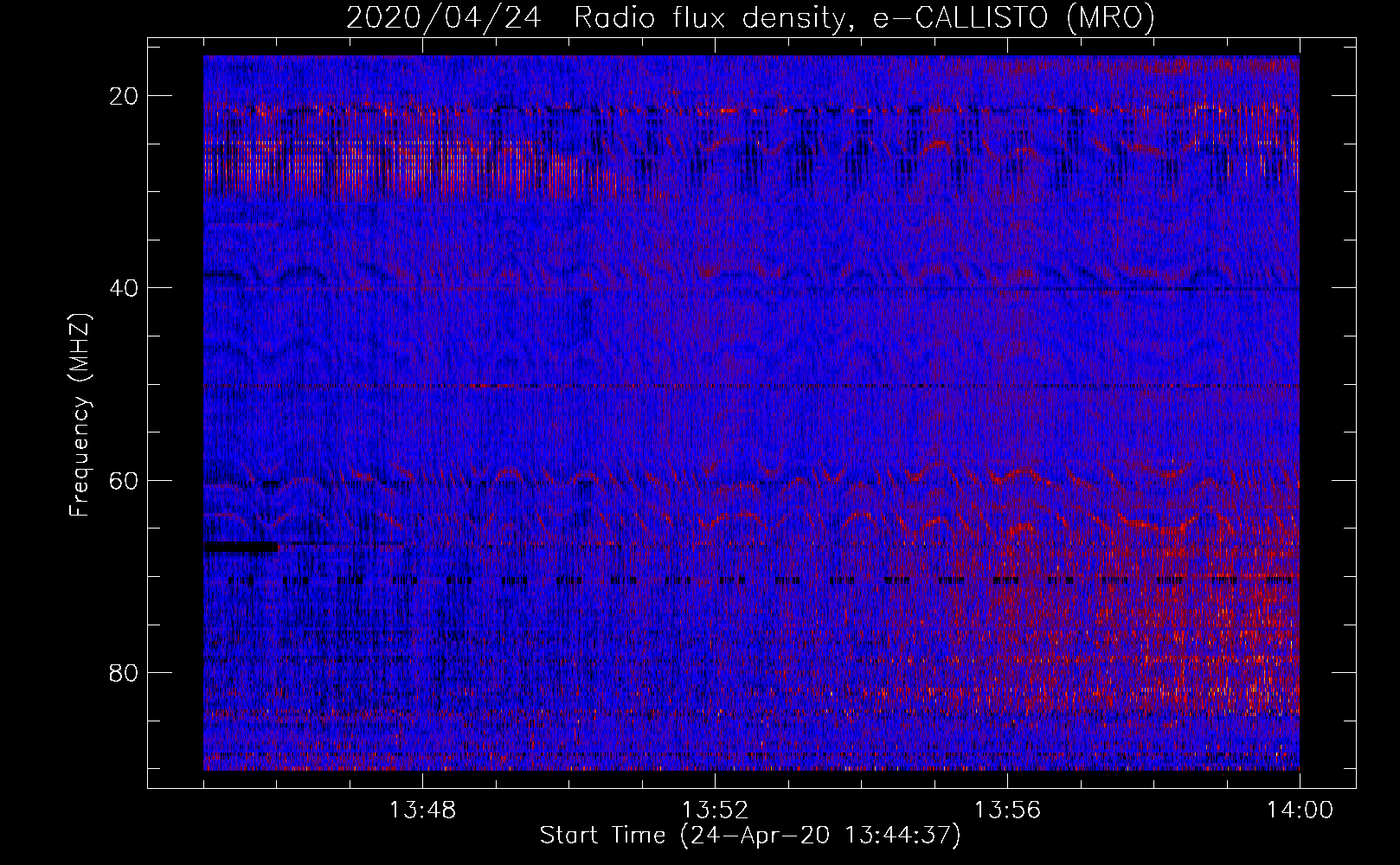Click the 40 frequency tick label
Viewport: 1400px width, 865px height.
click(x=124, y=288)
